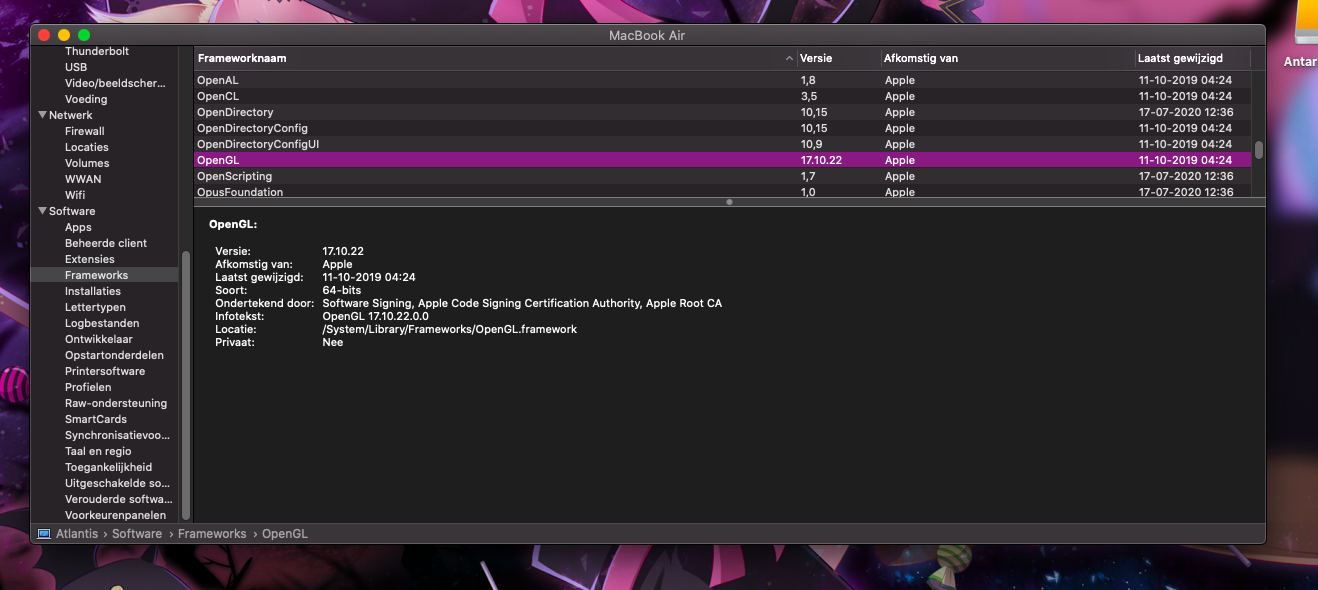The height and width of the screenshot is (590, 1318).
Task: Open Opstartonderdelen sidebar item
Action: point(114,355)
